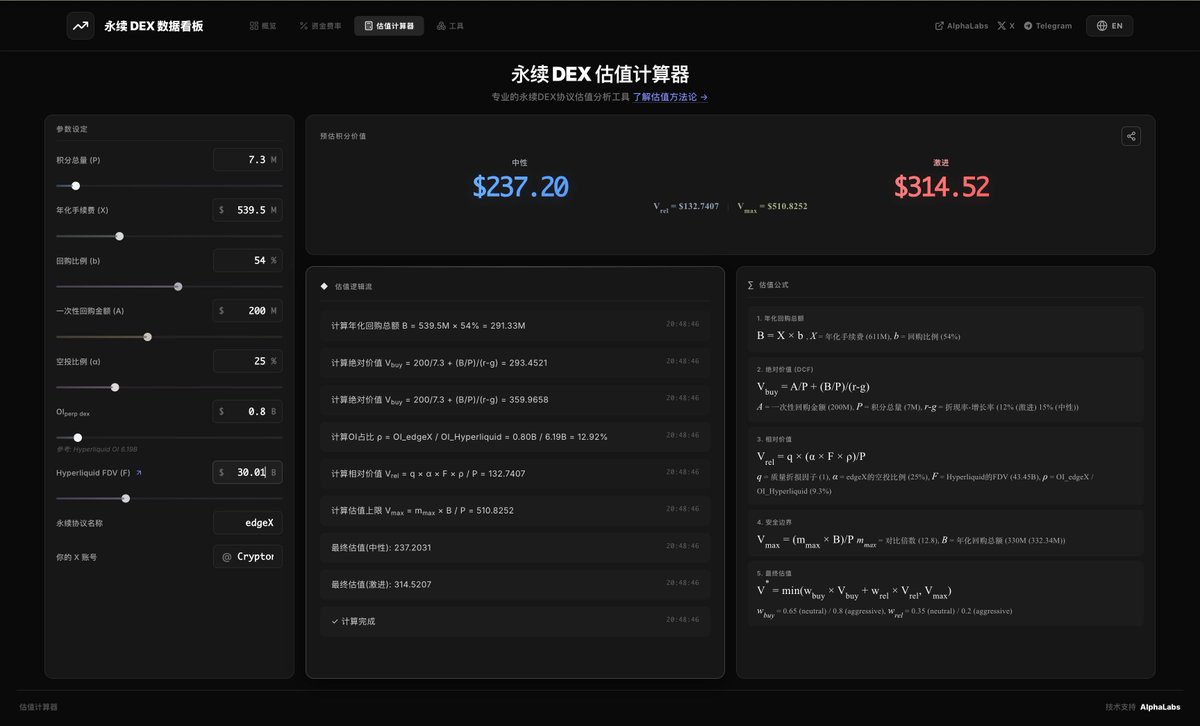The width and height of the screenshot is (1200, 726).
Task: Select the V_buy = 293.4521 log row
Action: click(x=515, y=362)
